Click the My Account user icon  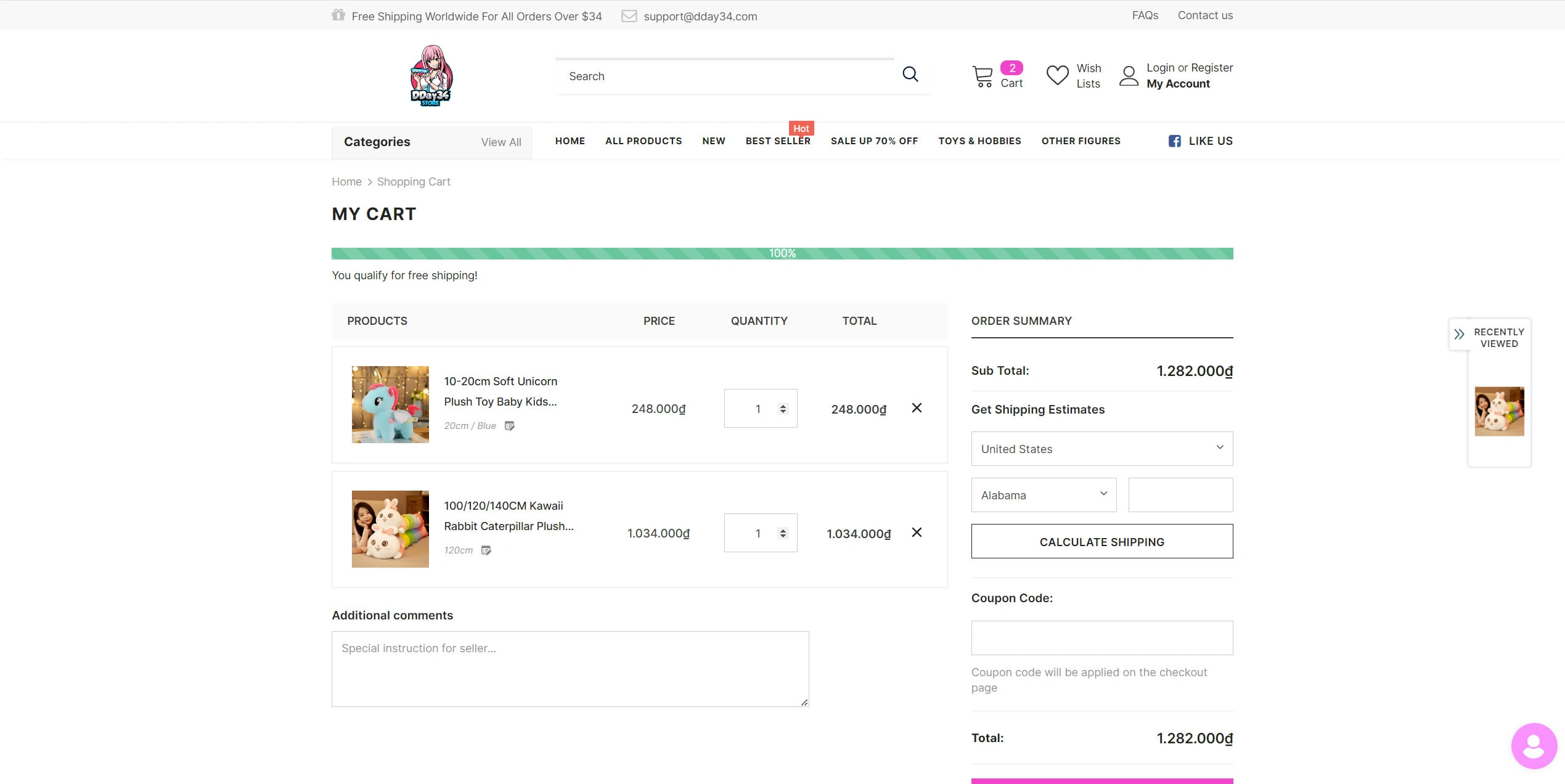point(1129,76)
